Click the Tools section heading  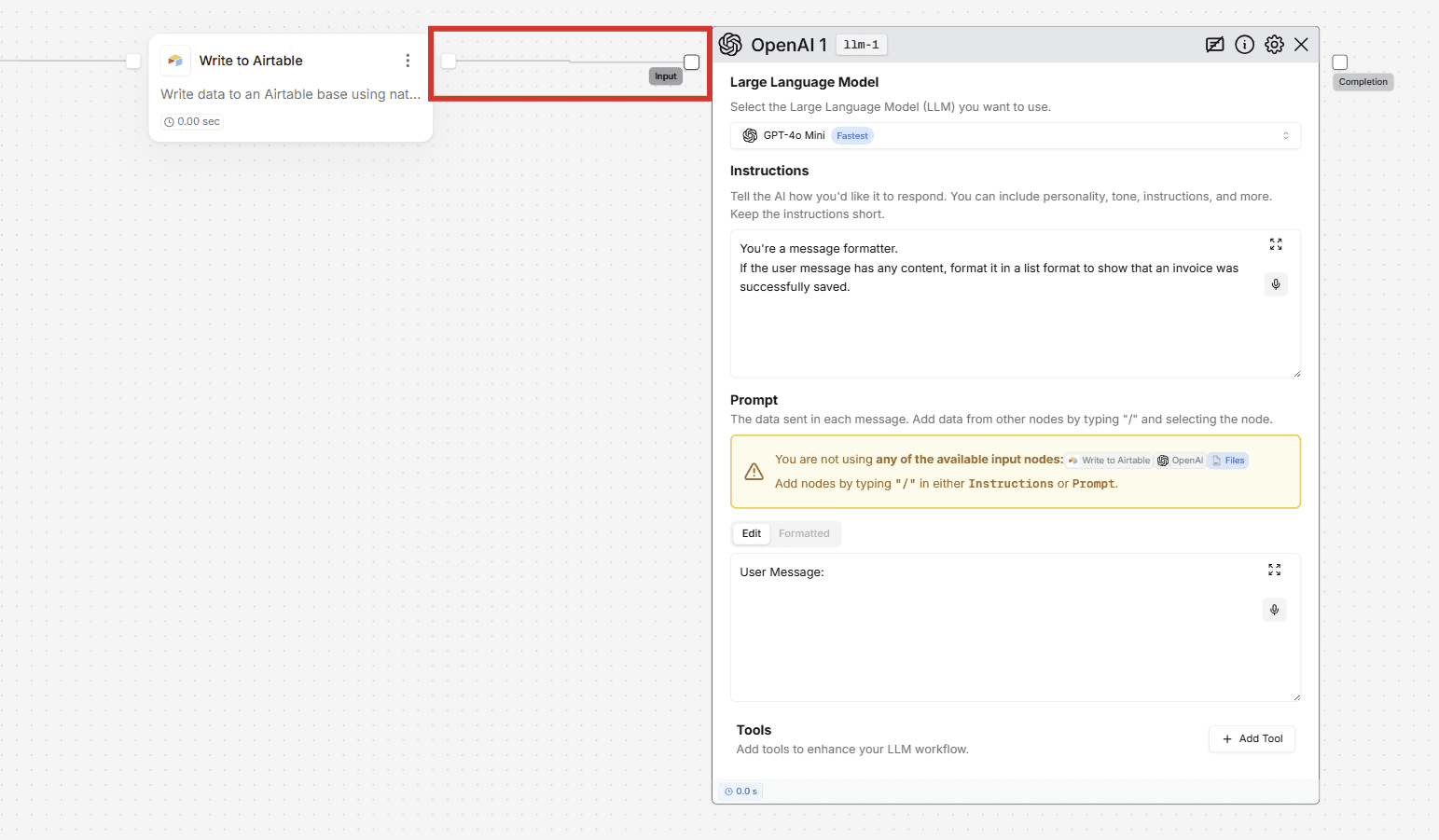point(754,730)
